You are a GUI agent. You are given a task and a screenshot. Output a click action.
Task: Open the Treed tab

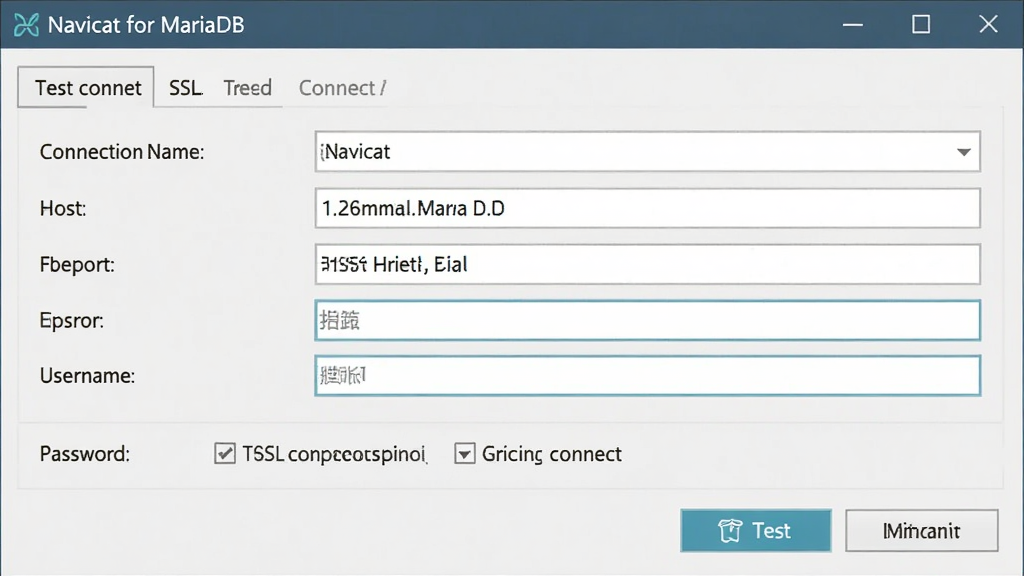coord(248,88)
